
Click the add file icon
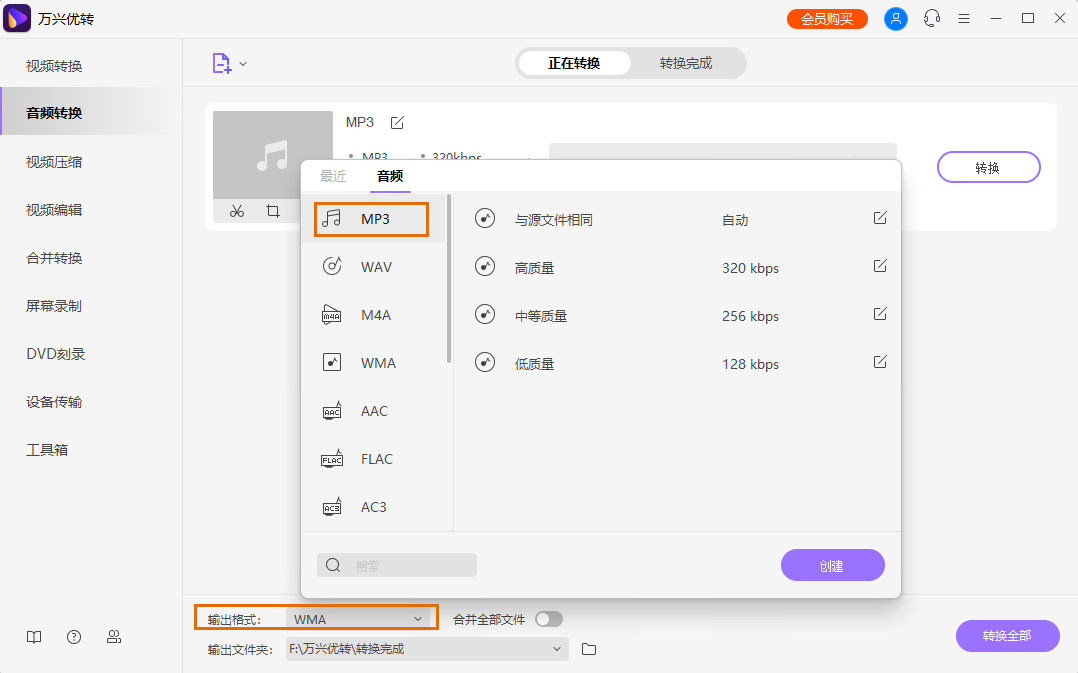(221, 63)
